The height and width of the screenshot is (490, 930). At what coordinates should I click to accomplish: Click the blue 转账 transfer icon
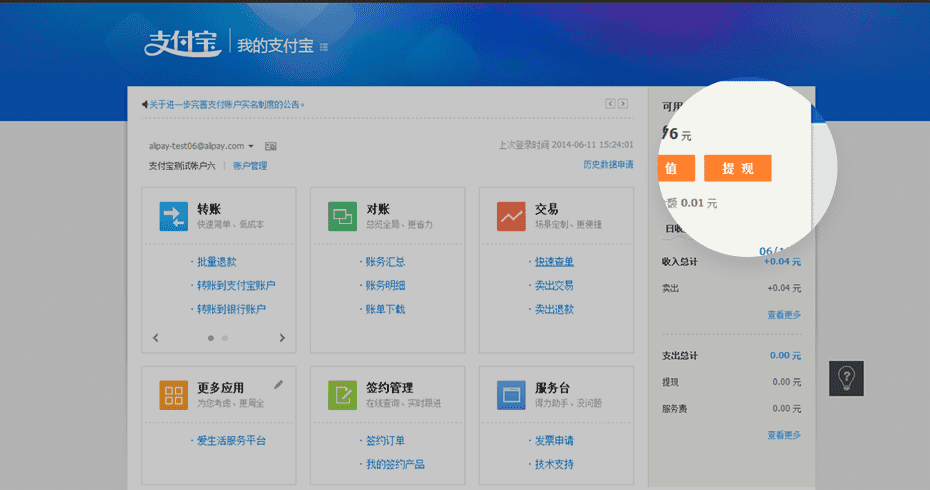tap(174, 216)
